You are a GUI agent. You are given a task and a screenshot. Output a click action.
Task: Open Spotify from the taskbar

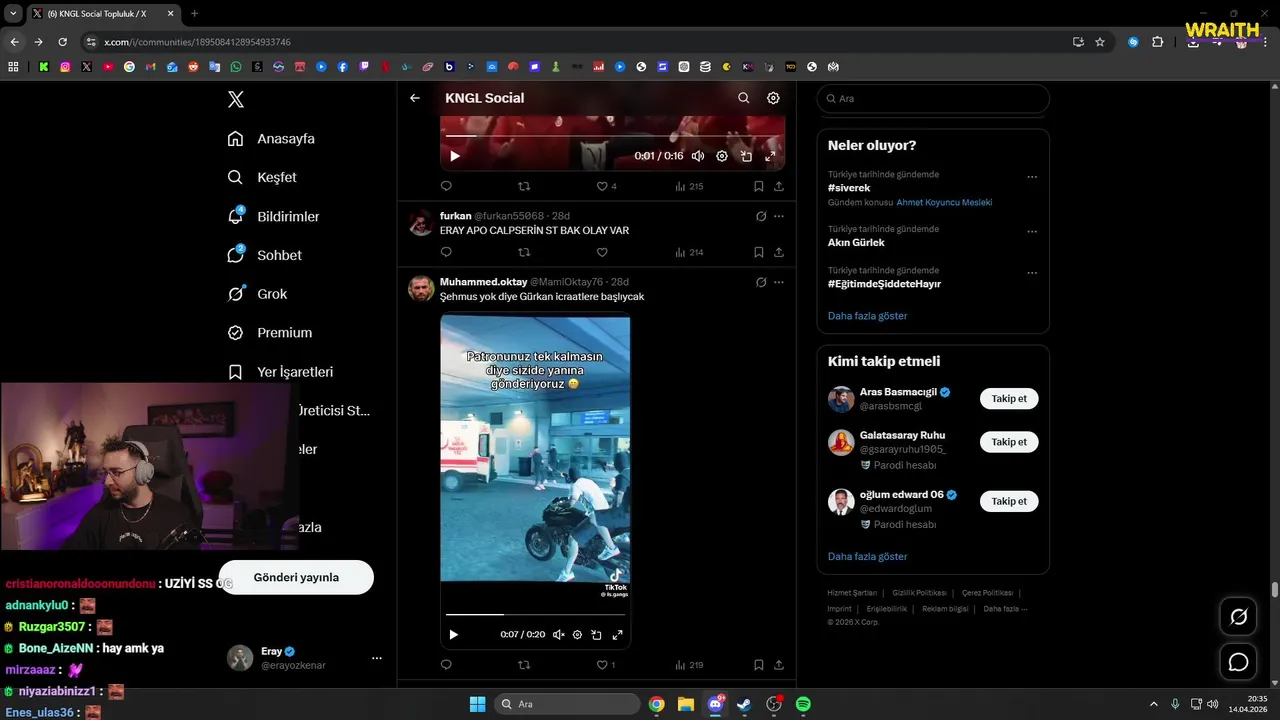[803, 704]
